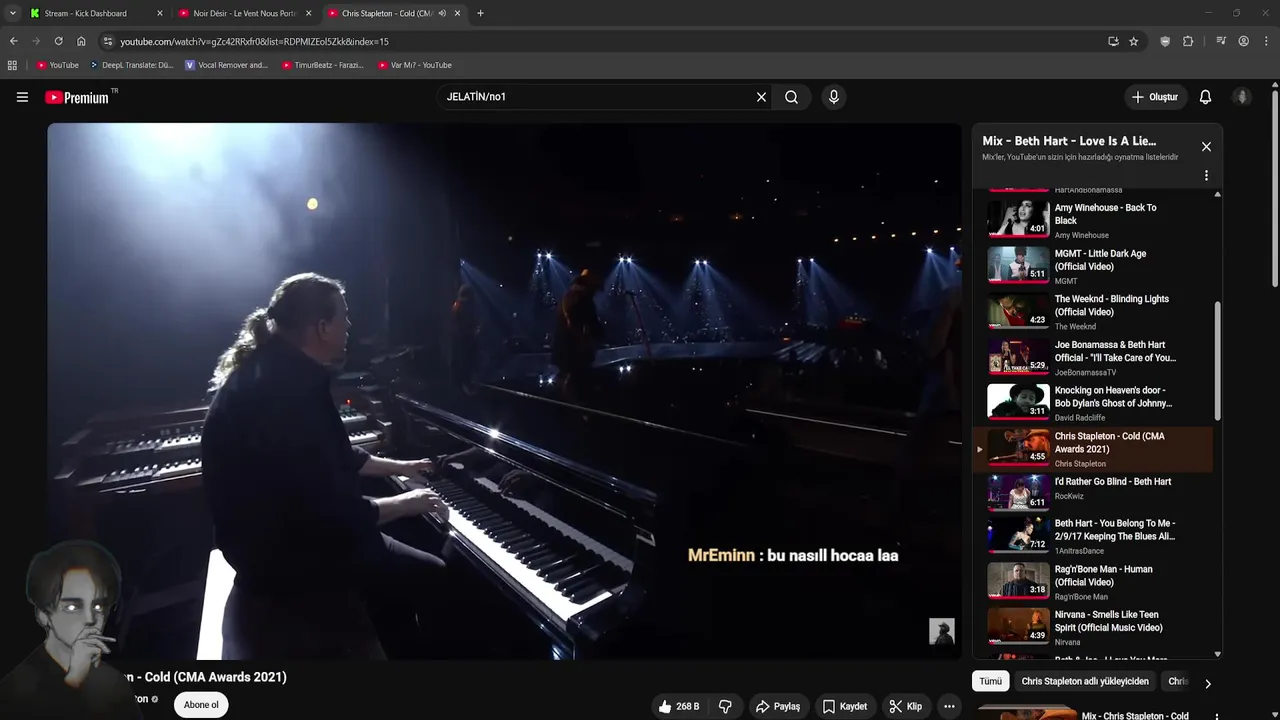Open the install/cast icon in address bar
Viewport: 1280px width, 720px height.
tap(1113, 41)
